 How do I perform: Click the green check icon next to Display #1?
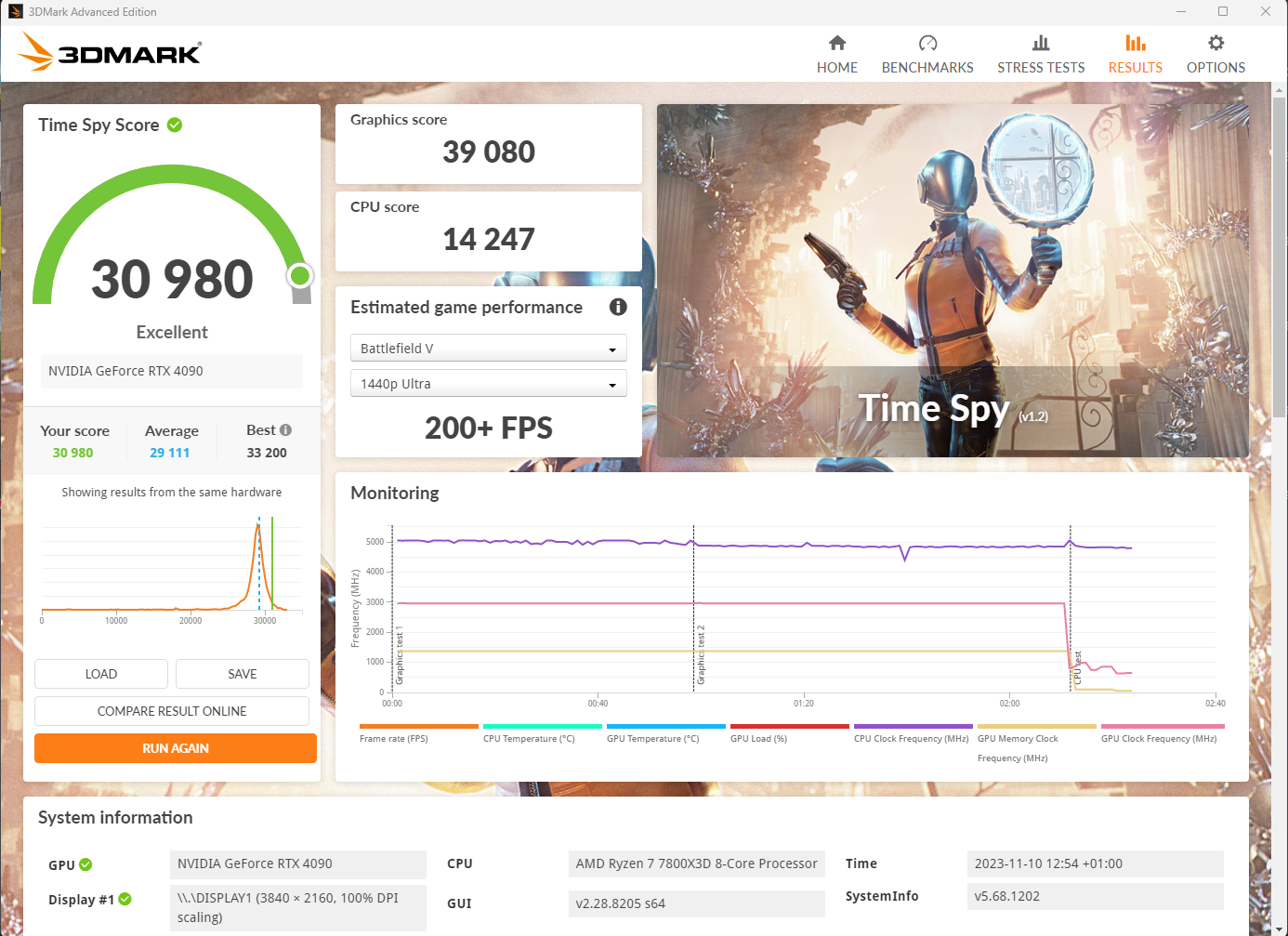pos(125,899)
